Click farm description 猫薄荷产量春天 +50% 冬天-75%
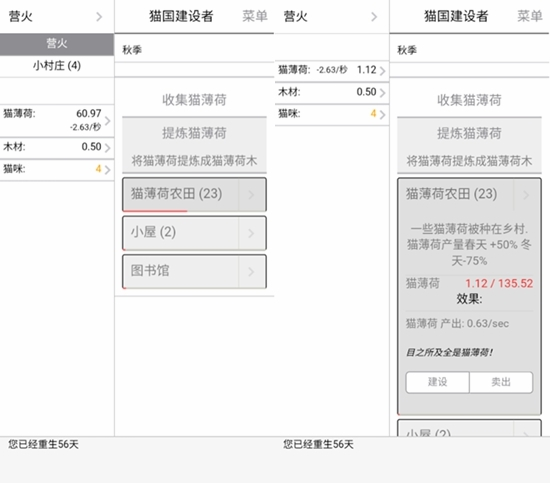 click(469, 252)
